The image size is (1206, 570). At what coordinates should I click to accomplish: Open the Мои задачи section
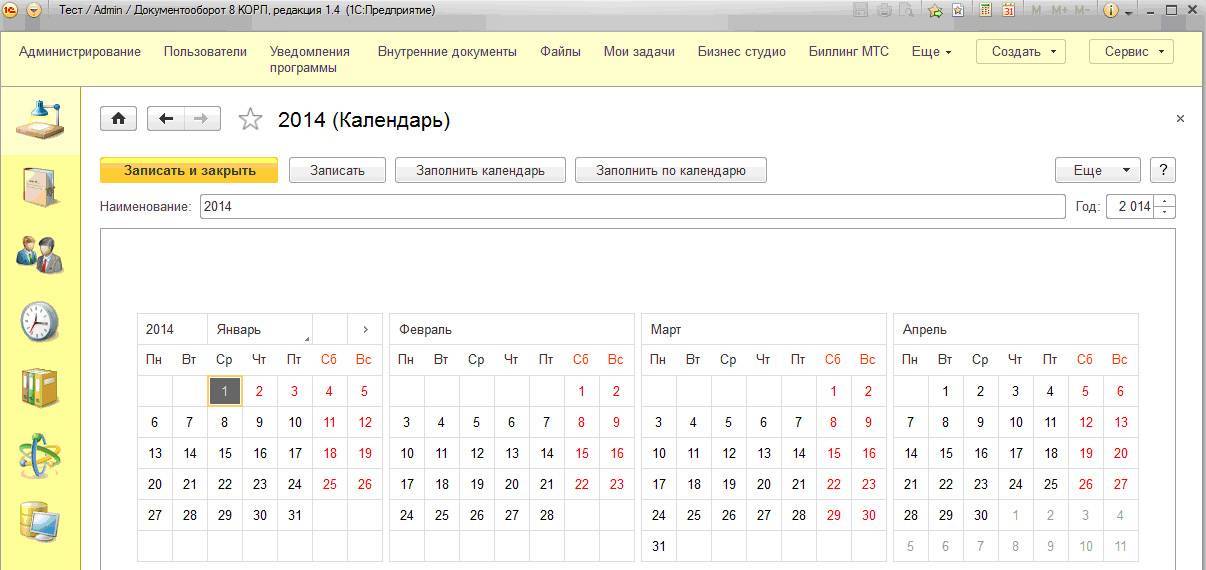coord(639,52)
